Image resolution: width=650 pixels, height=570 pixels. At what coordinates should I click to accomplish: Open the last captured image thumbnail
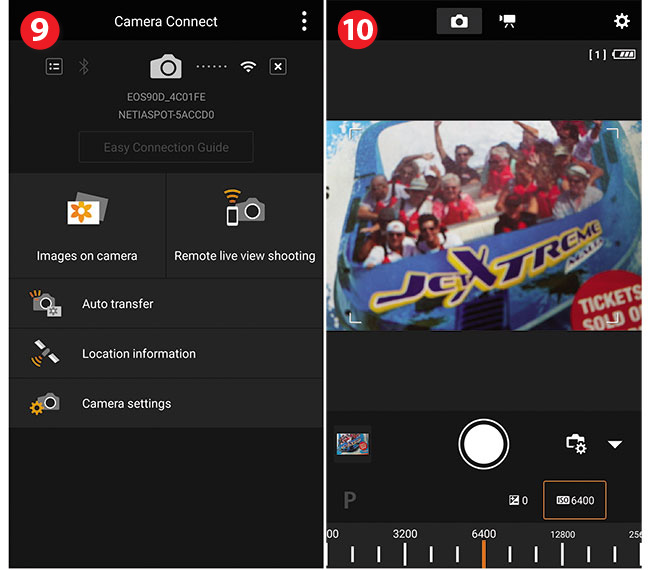coord(353,443)
